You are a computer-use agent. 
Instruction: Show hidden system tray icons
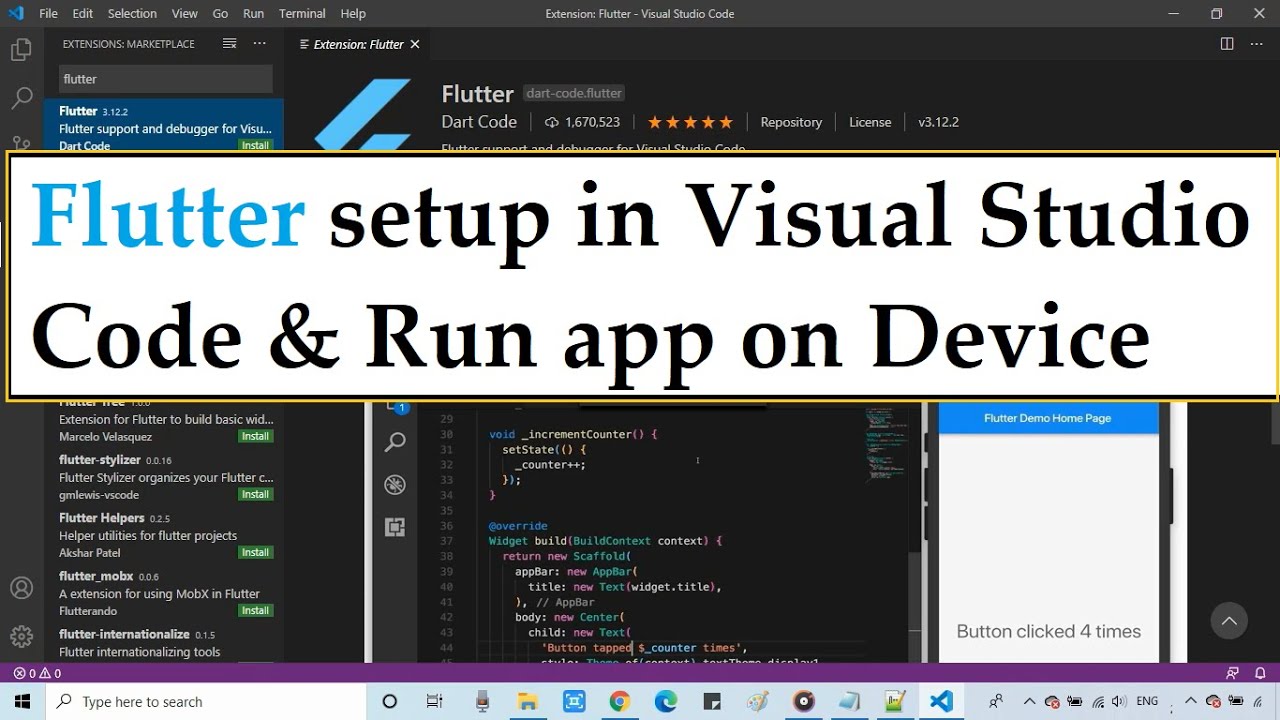click(x=1029, y=701)
